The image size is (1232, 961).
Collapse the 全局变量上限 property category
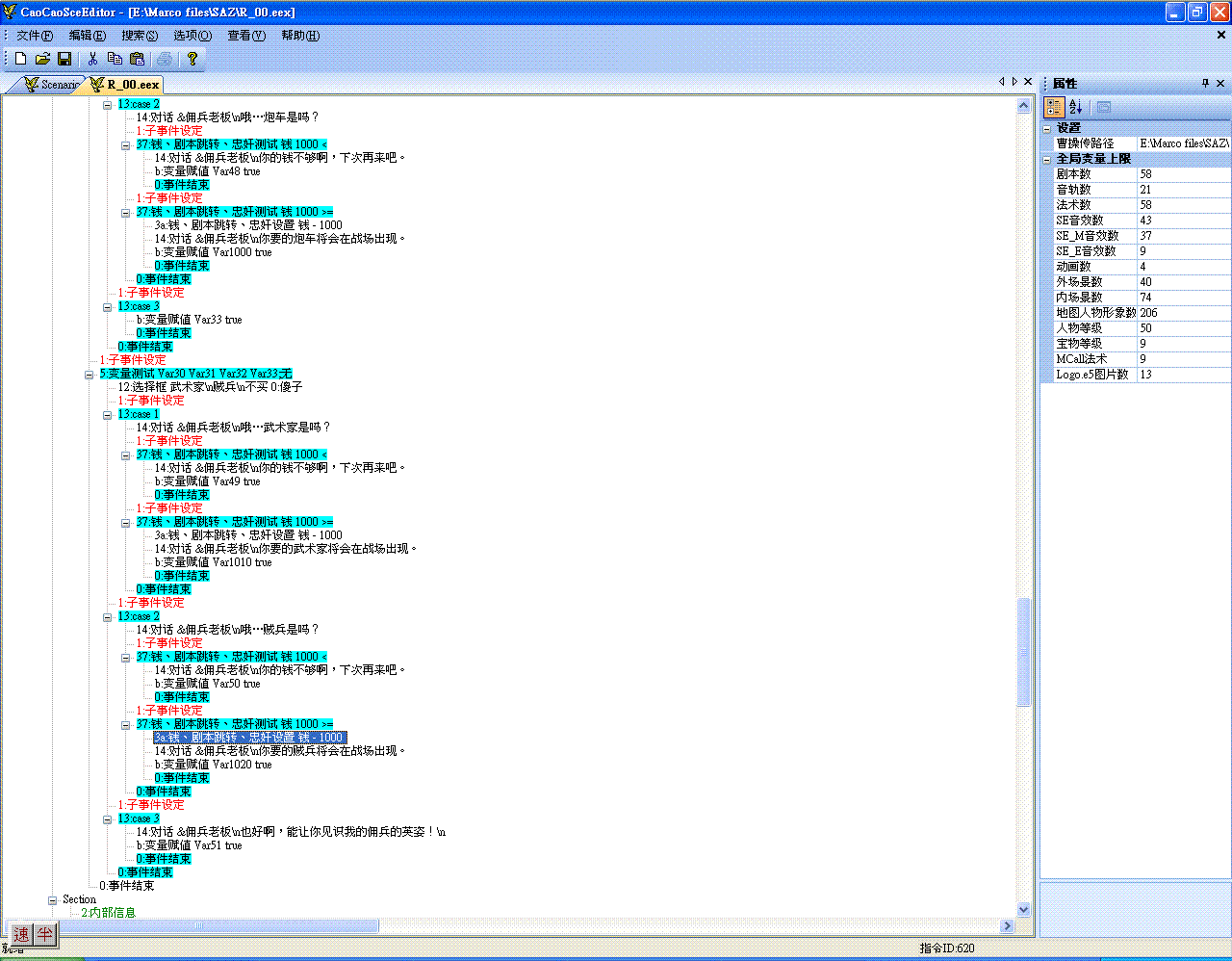pyautogui.click(x=1047, y=159)
